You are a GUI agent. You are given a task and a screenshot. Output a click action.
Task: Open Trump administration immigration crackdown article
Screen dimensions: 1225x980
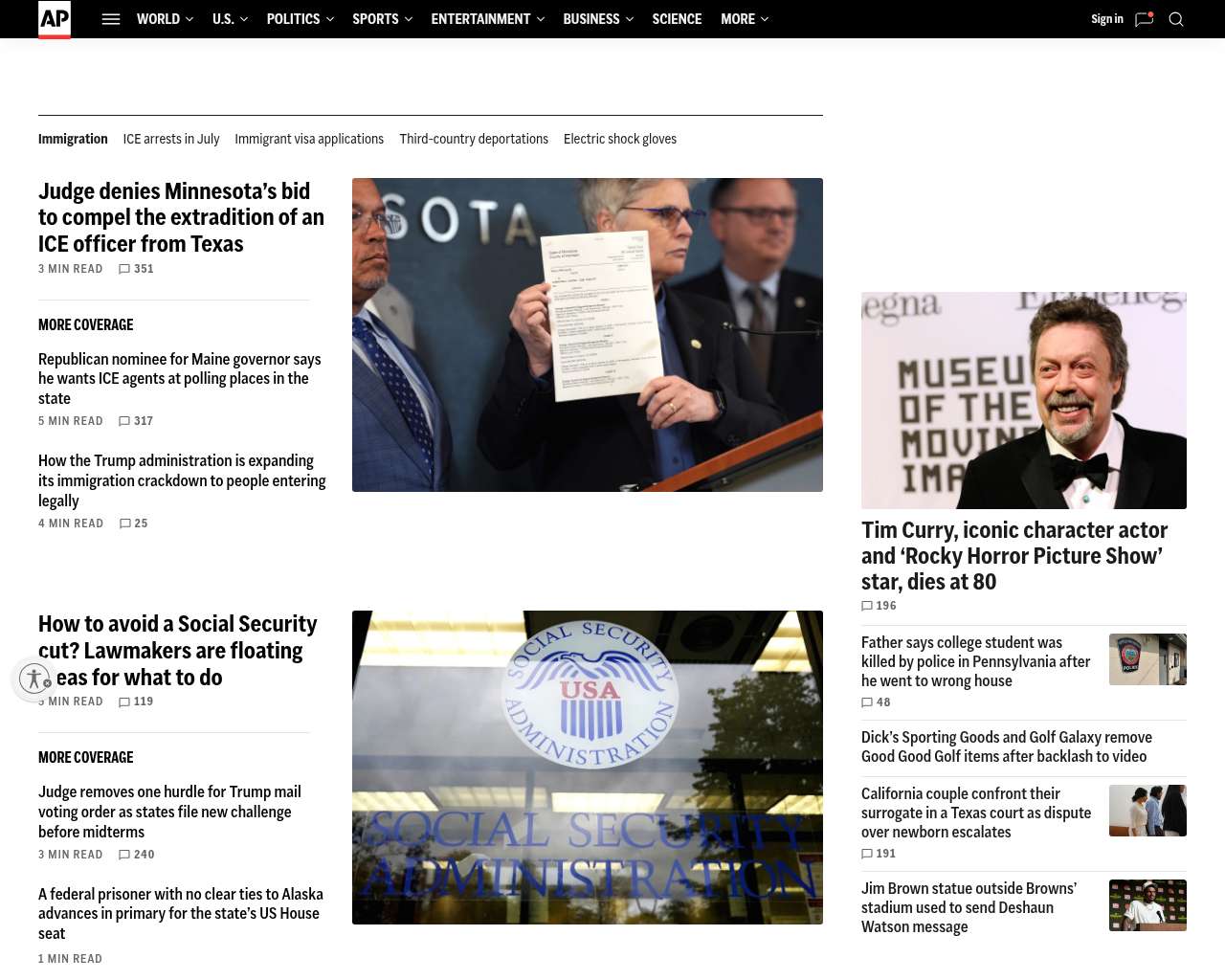point(182,480)
